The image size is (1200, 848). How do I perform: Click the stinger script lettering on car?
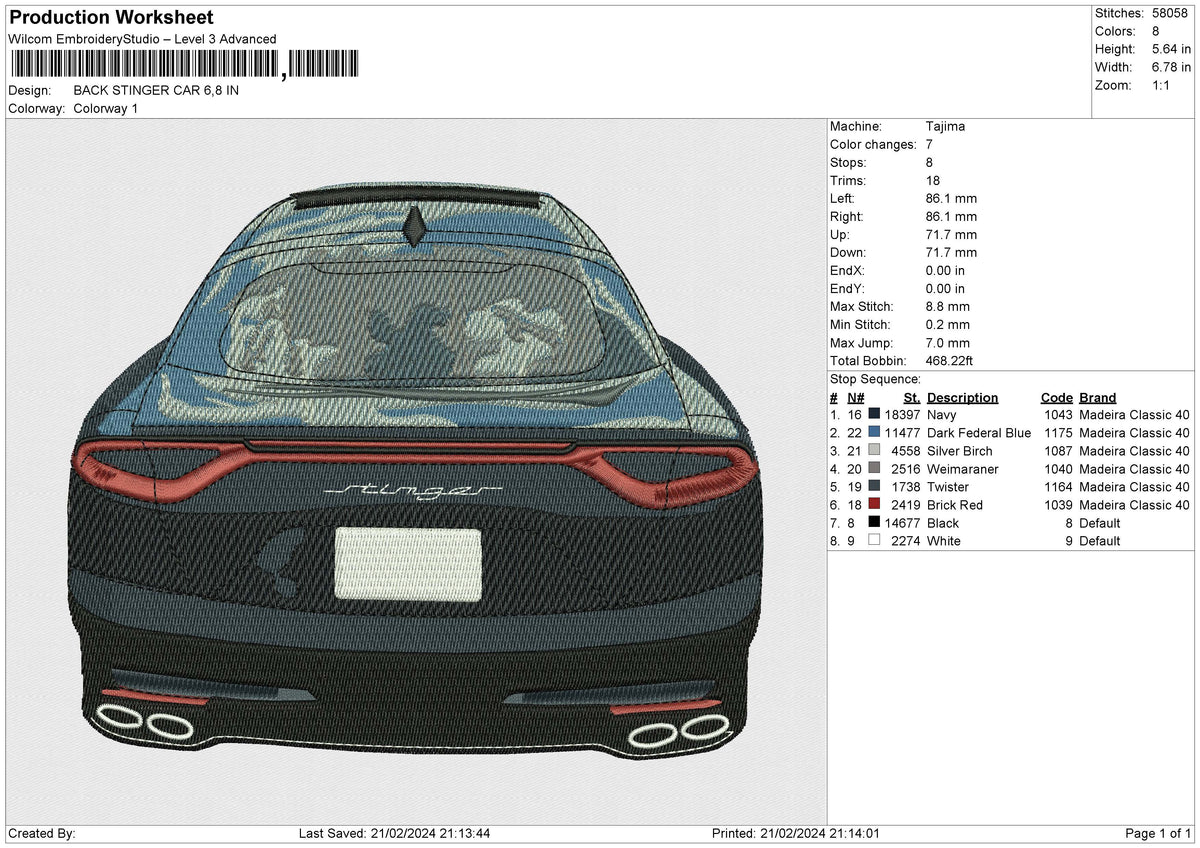click(414, 490)
